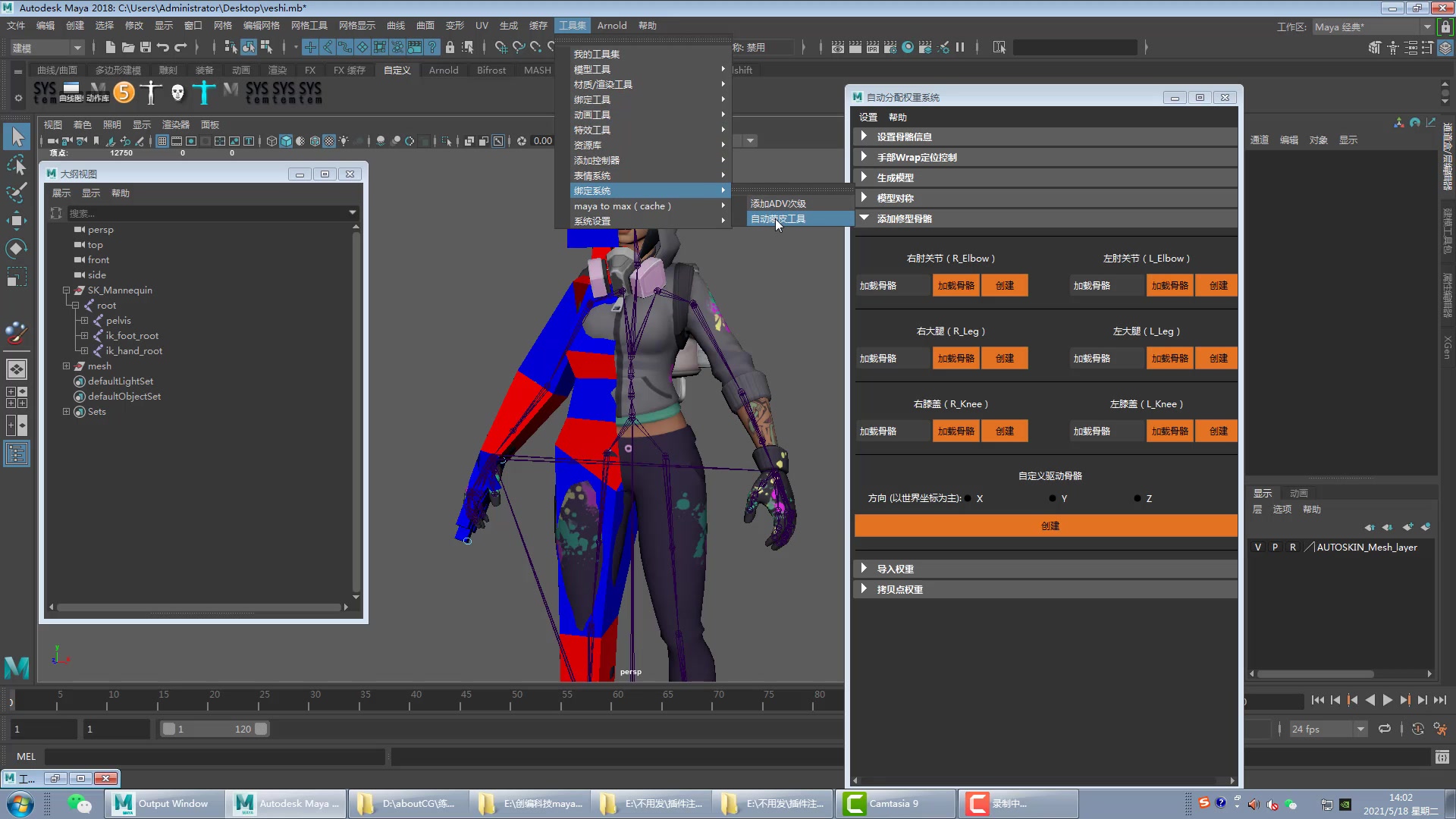Image resolution: width=1456 pixels, height=819 pixels.
Task: Expand the mesh node in outliner
Action: coord(66,366)
